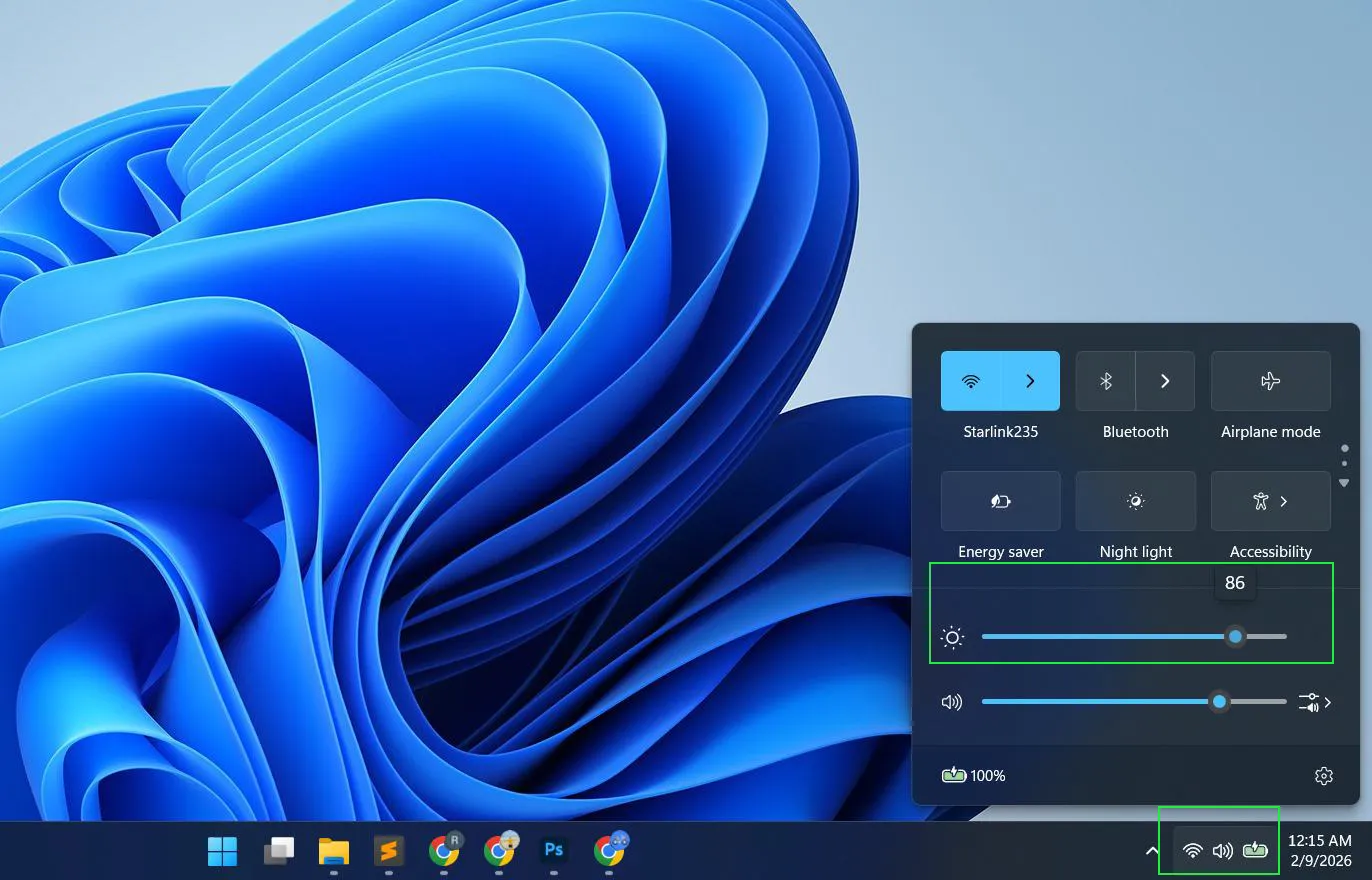Expand the Starlink235 Wi-Fi network list
This screenshot has width=1372, height=880.
pyautogui.click(x=1031, y=381)
